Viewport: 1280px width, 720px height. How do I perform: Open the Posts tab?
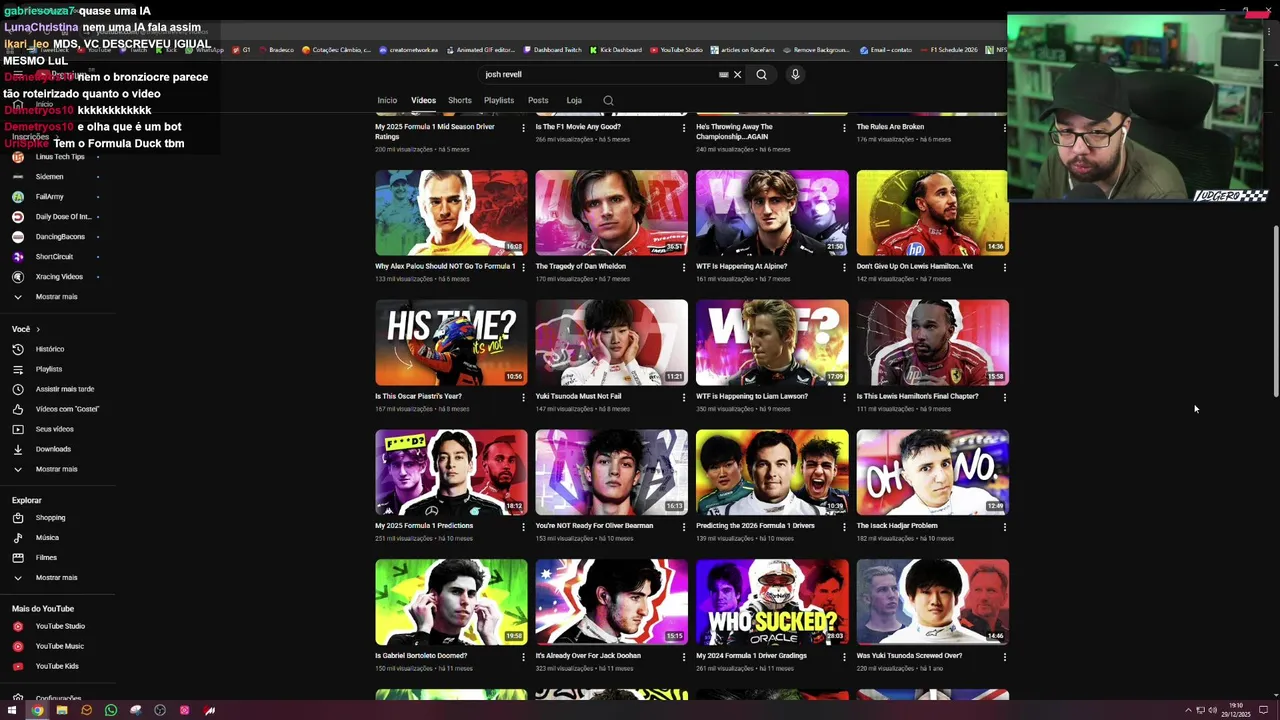(x=538, y=100)
